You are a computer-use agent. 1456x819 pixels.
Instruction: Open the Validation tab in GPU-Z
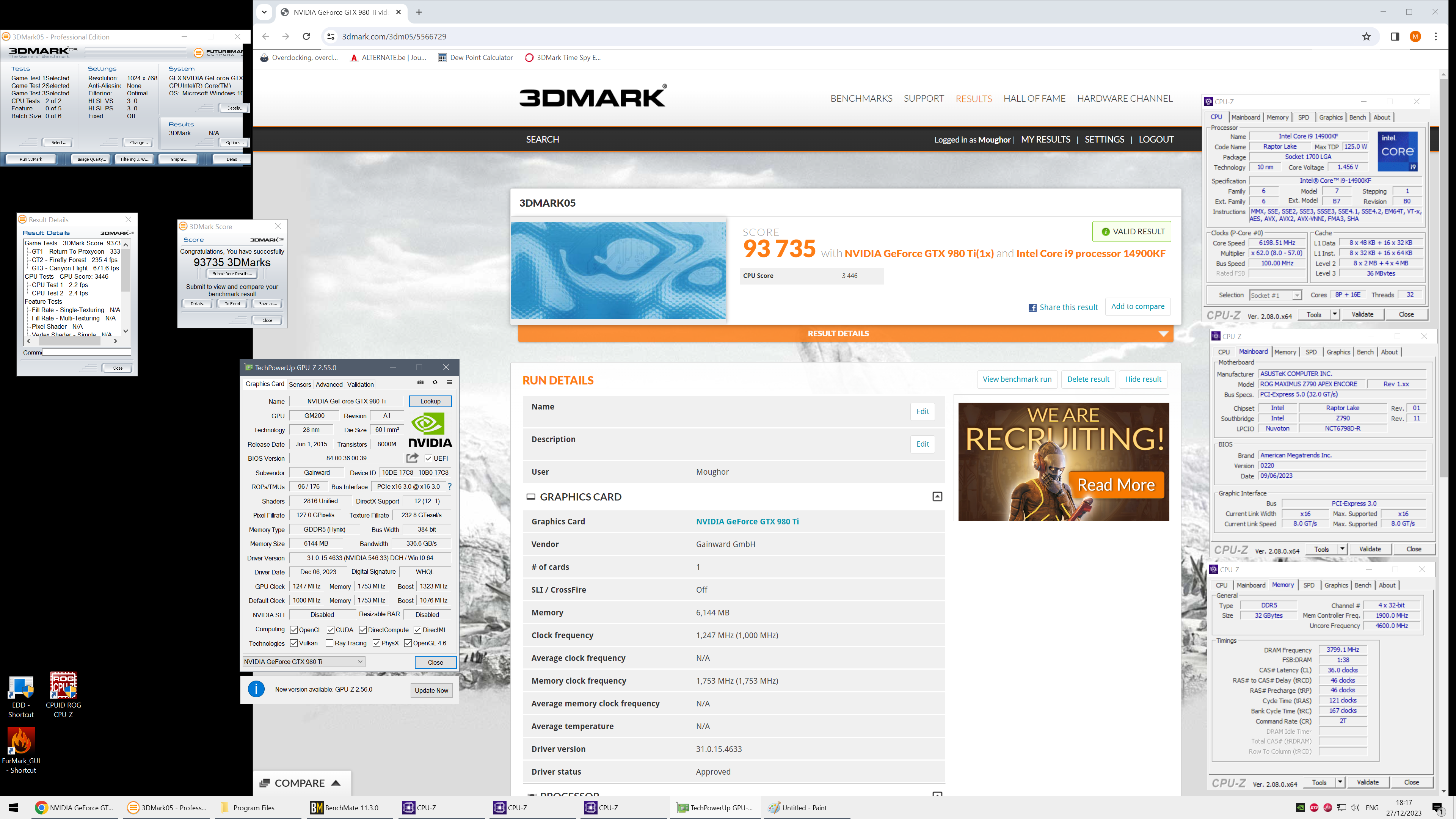360,384
